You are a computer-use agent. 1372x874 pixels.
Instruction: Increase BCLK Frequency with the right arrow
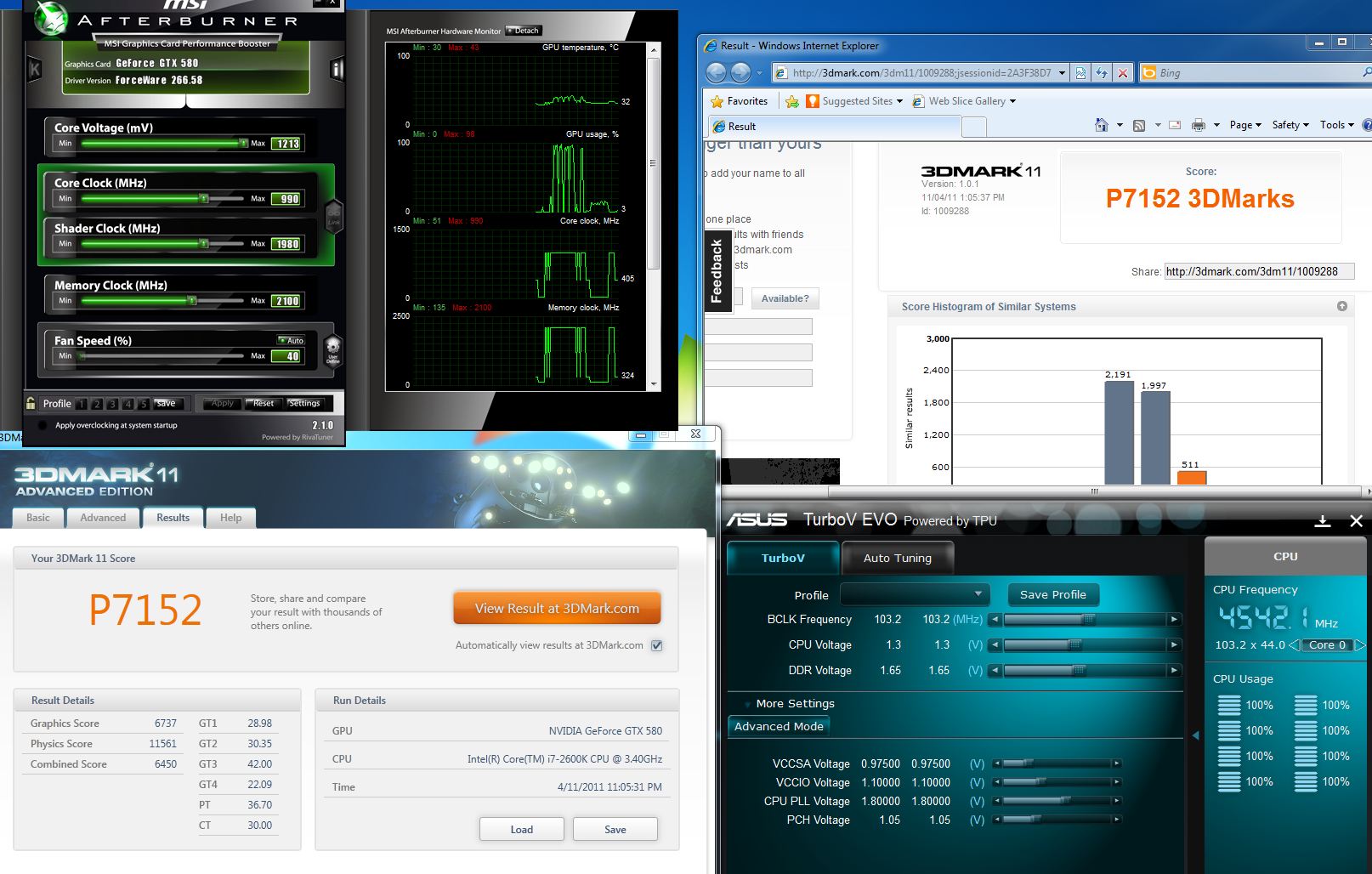(1174, 620)
